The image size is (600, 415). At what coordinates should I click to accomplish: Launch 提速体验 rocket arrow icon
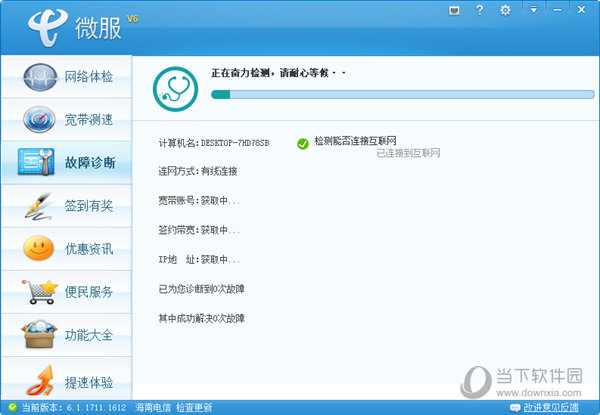tap(40, 380)
